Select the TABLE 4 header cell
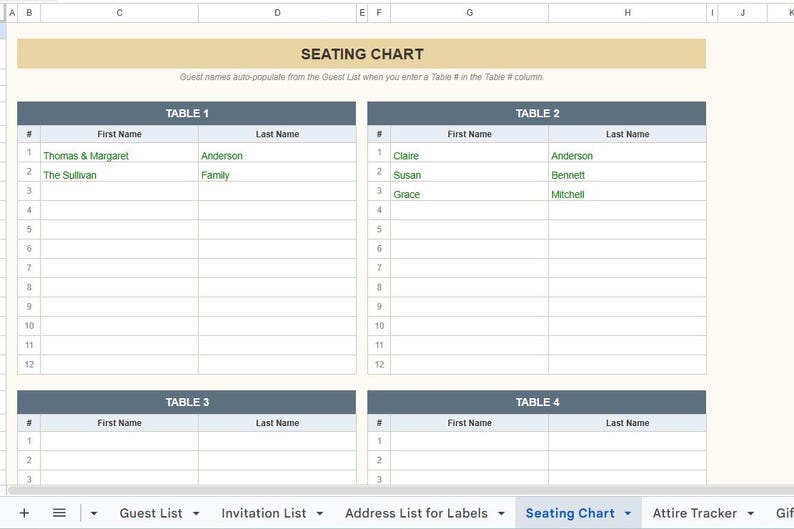Image resolution: width=794 pixels, height=529 pixels. pyautogui.click(x=537, y=402)
